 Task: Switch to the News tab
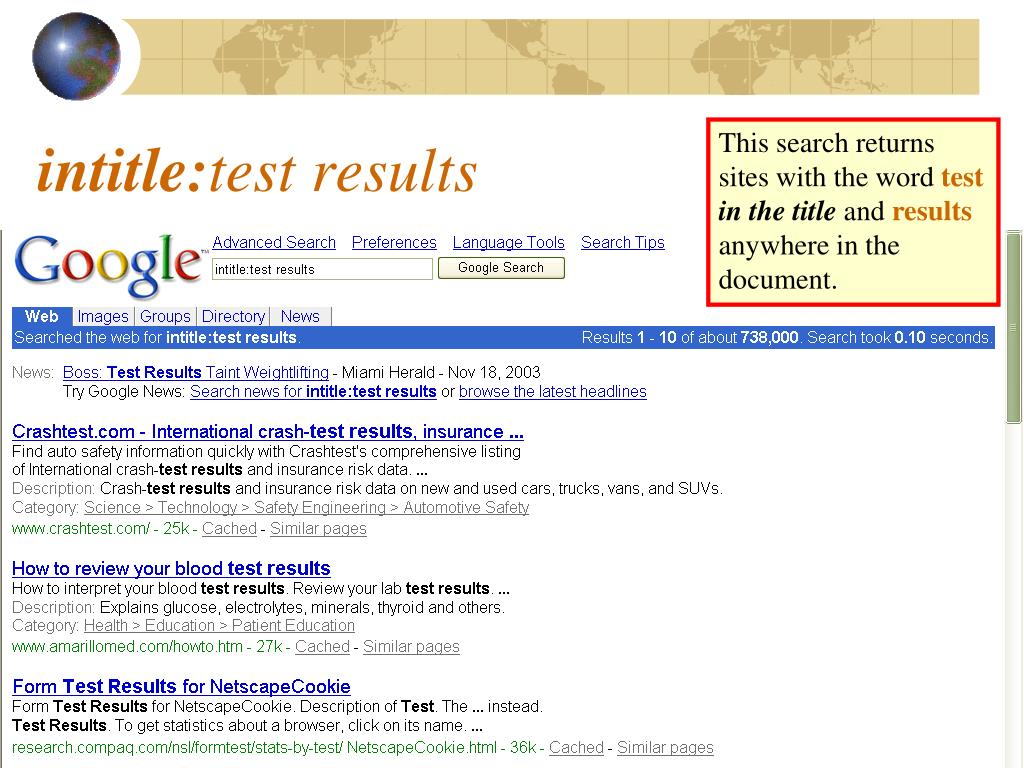coord(300,316)
